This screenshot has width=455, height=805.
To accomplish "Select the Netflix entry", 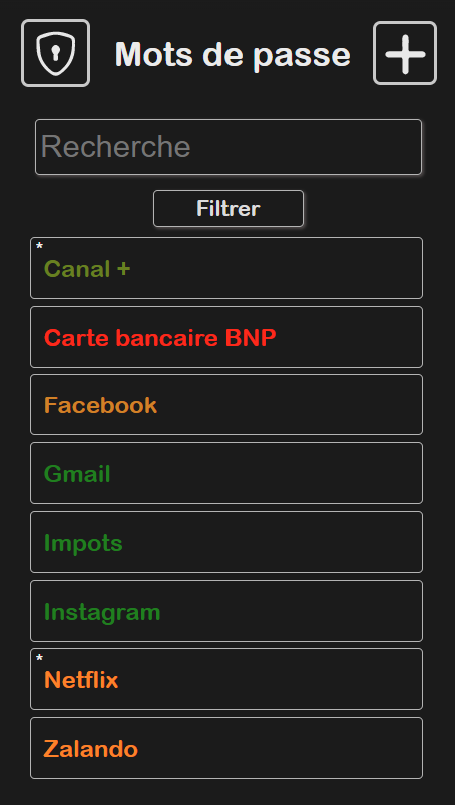I will click(x=226, y=679).
